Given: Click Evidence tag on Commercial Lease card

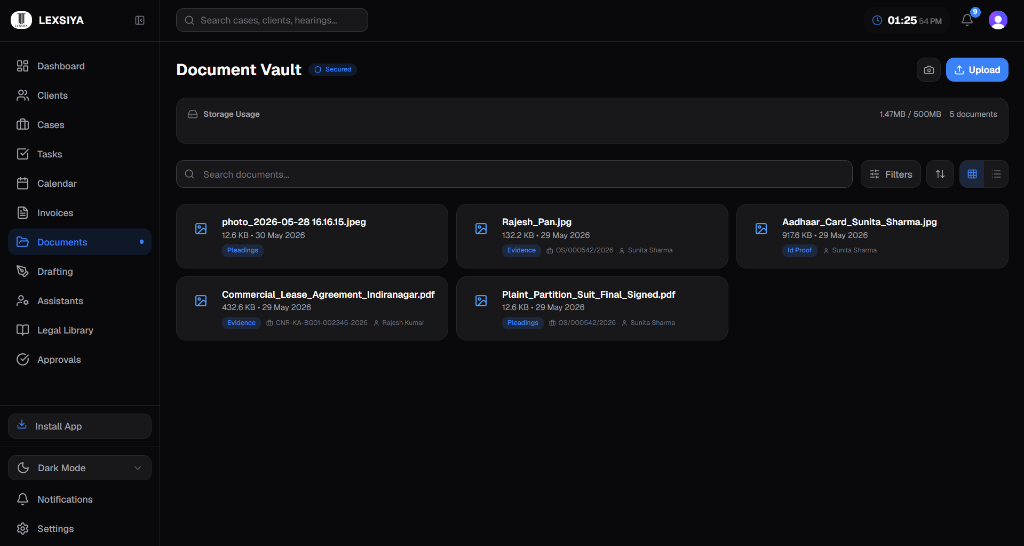Looking at the screenshot, I should tap(241, 323).
